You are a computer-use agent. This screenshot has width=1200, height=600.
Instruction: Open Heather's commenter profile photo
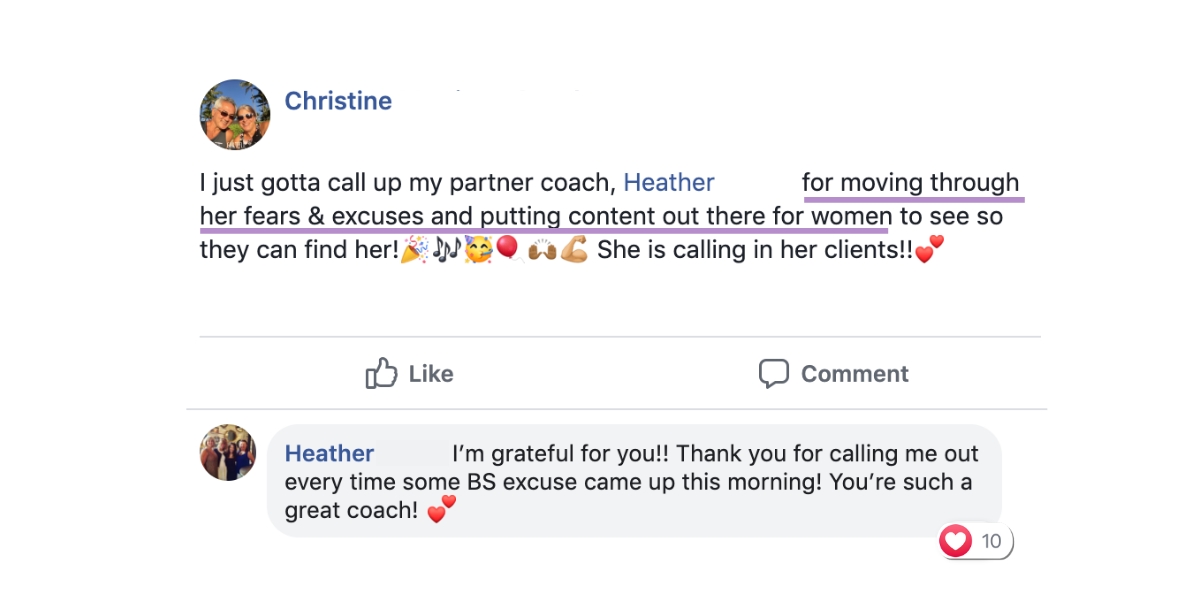[228, 452]
